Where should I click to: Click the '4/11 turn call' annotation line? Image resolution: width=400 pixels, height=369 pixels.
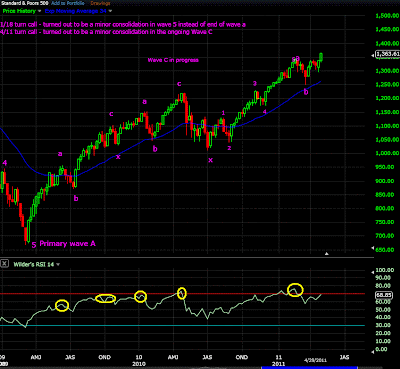point(106,32)
